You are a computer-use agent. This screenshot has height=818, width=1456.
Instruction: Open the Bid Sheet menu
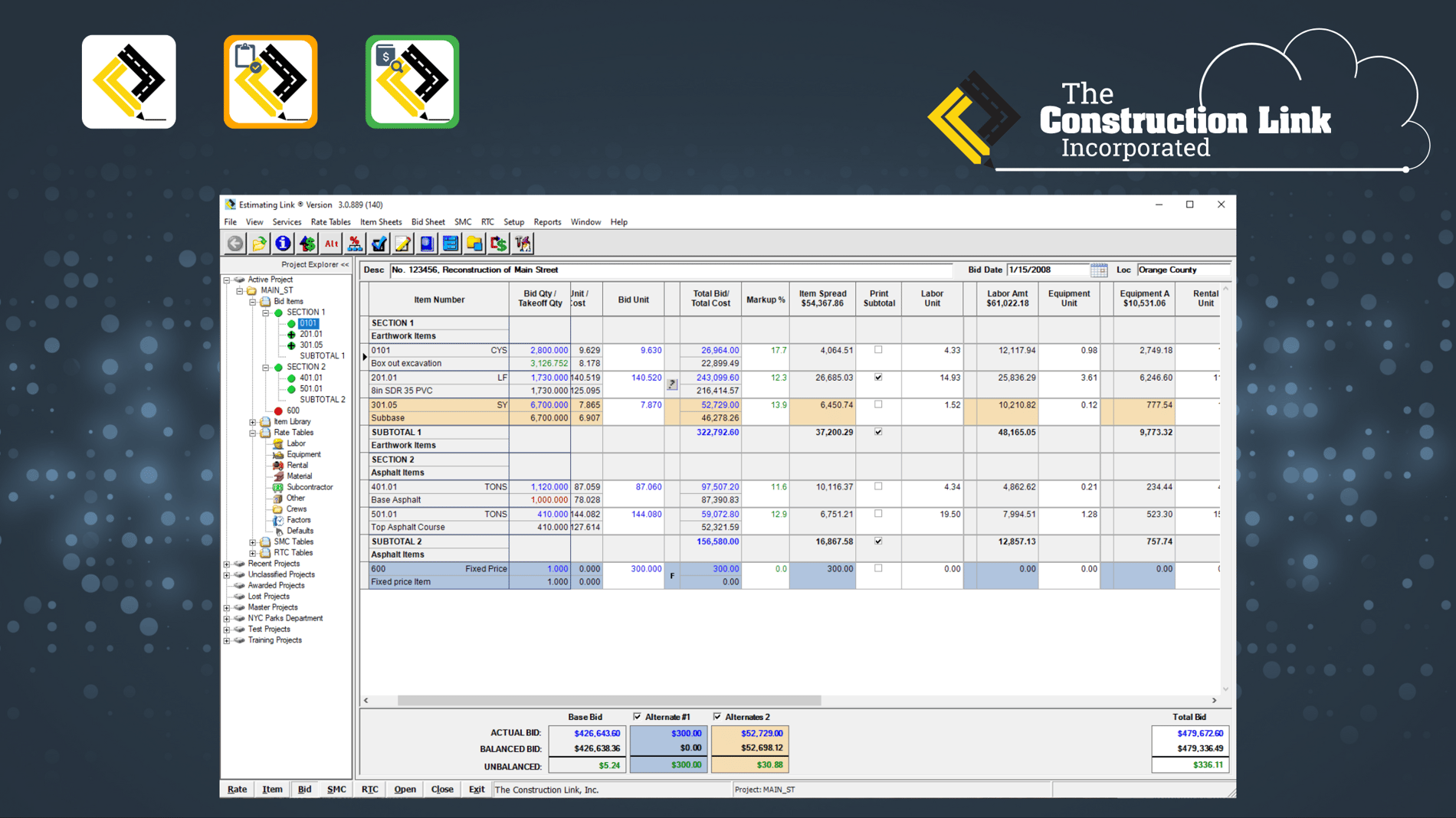tap(428, 222)
